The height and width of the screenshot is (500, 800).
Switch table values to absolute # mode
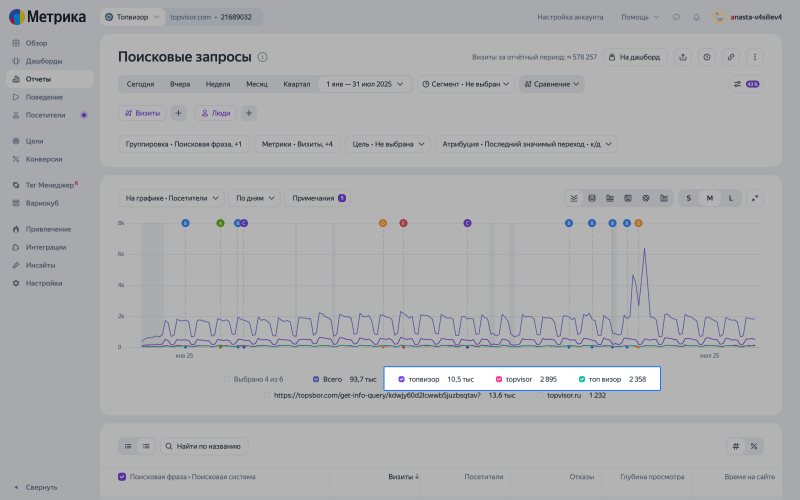pyautogui.click(x=736, y=446)
